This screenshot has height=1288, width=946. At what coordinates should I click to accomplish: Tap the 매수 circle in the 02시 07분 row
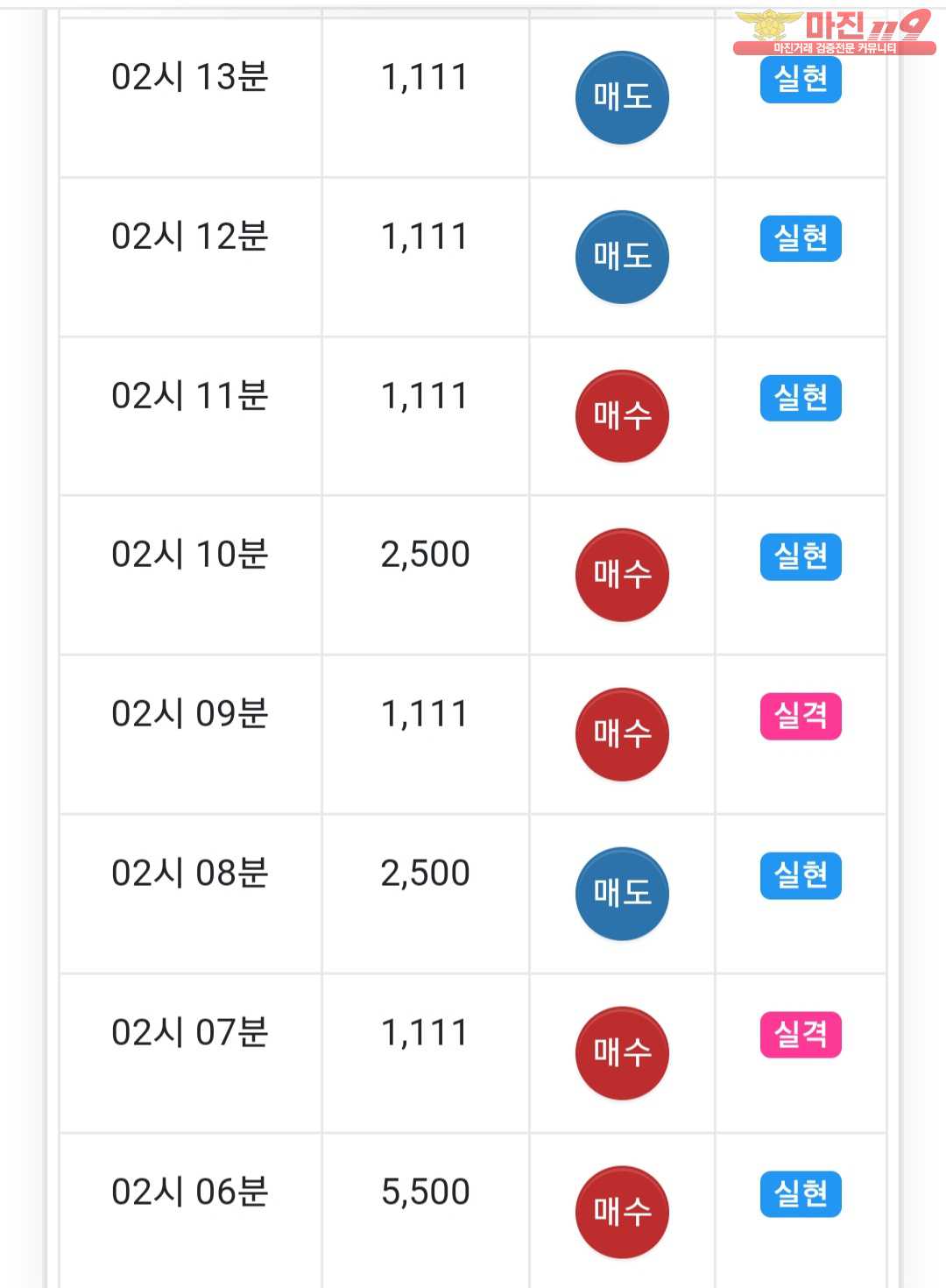[622, 1053]
